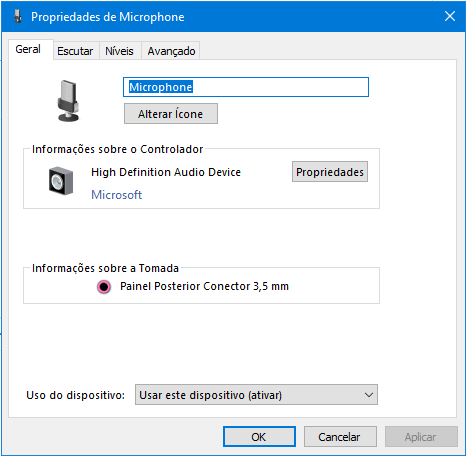Image resolution: width=467 pixels, height=456 pixels.
Task: Expand the Uso do dispositivo dropdown
Action: coord(256,395)
